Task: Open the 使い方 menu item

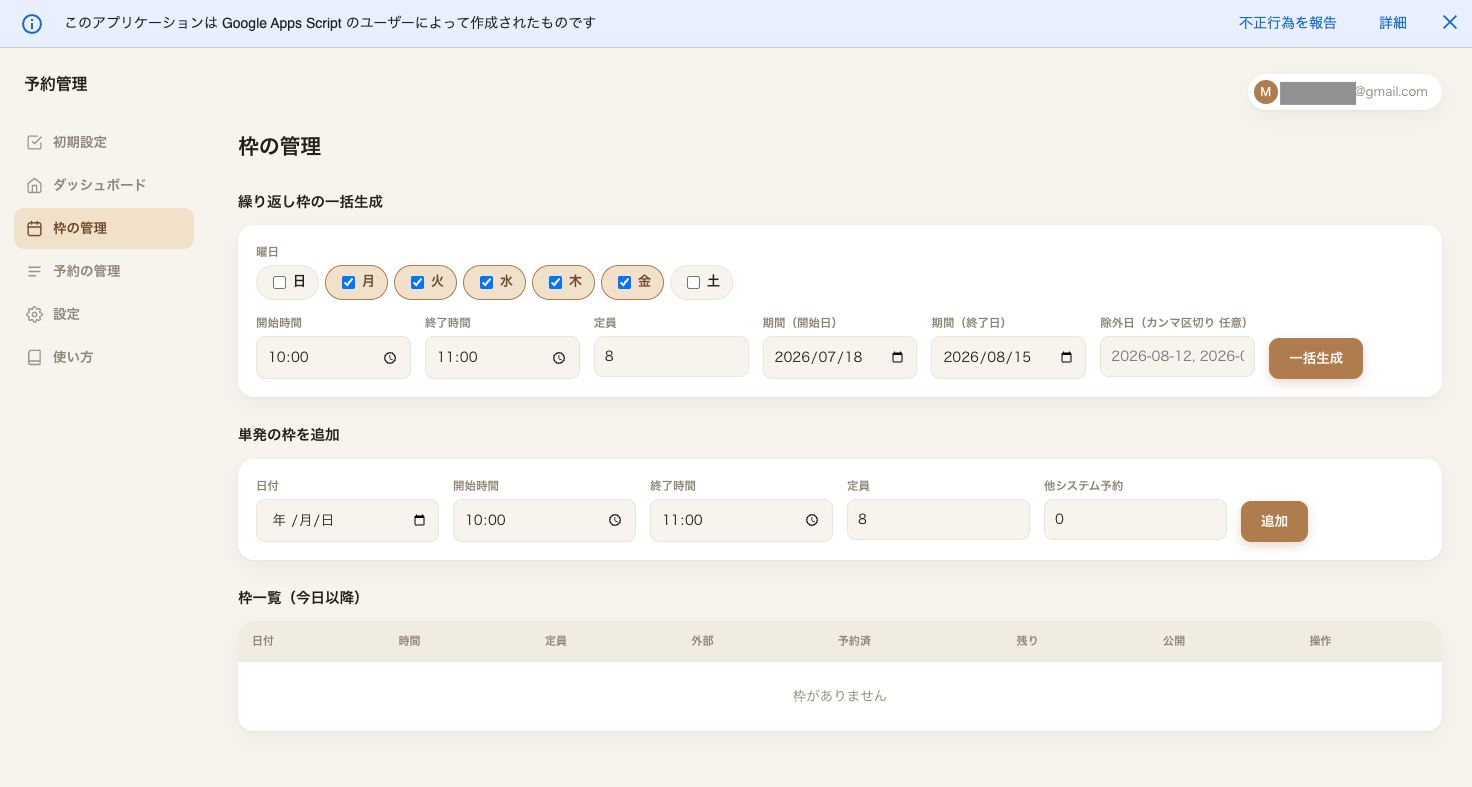Action: coord(104,357)
